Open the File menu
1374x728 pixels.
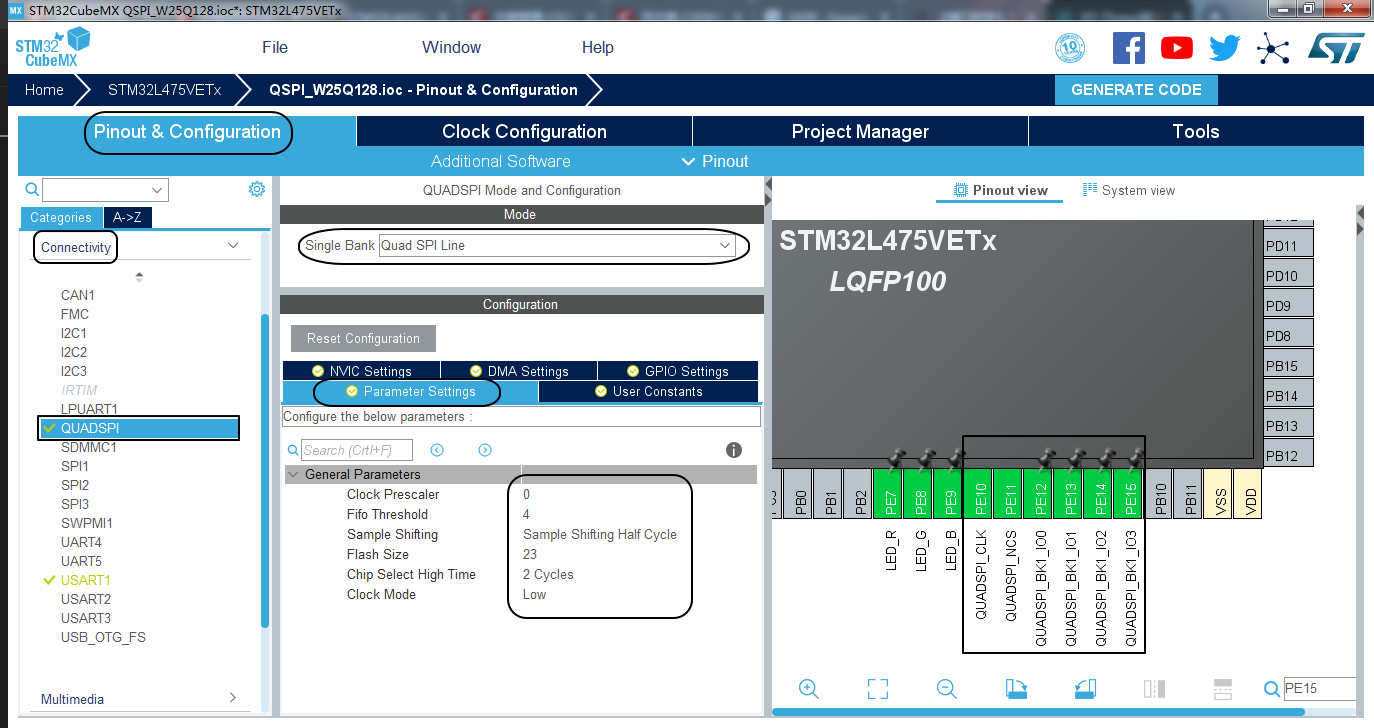click(273, 47)
